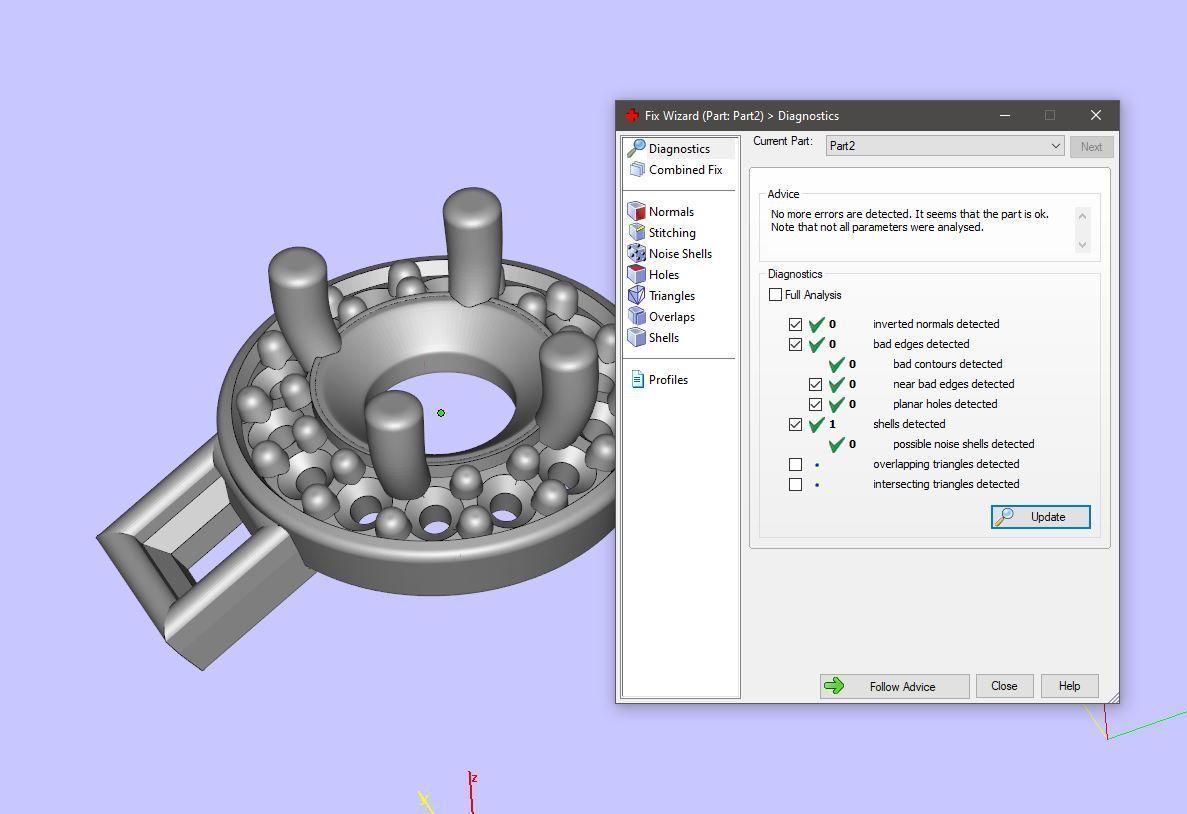Click the Shells icon
This screenshot has height=814, width=1187.
(637, 338)
